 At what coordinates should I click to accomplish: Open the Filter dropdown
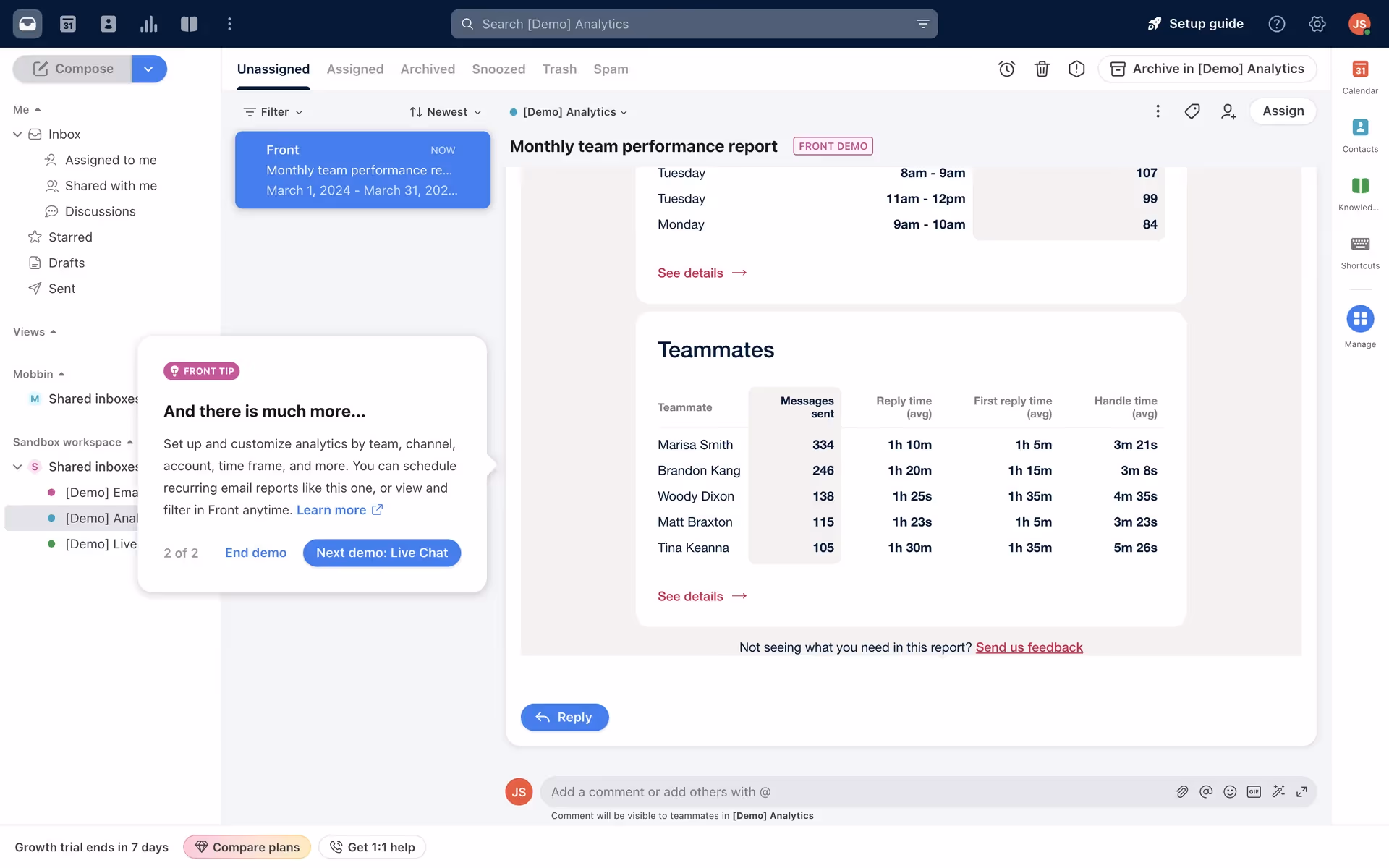click(x=273, y=112)
